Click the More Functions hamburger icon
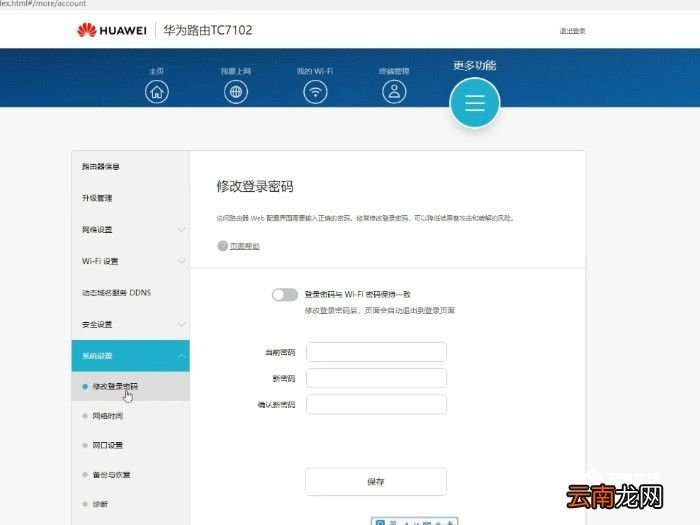The width and height of the screenshot is (700, 525). 475,103
